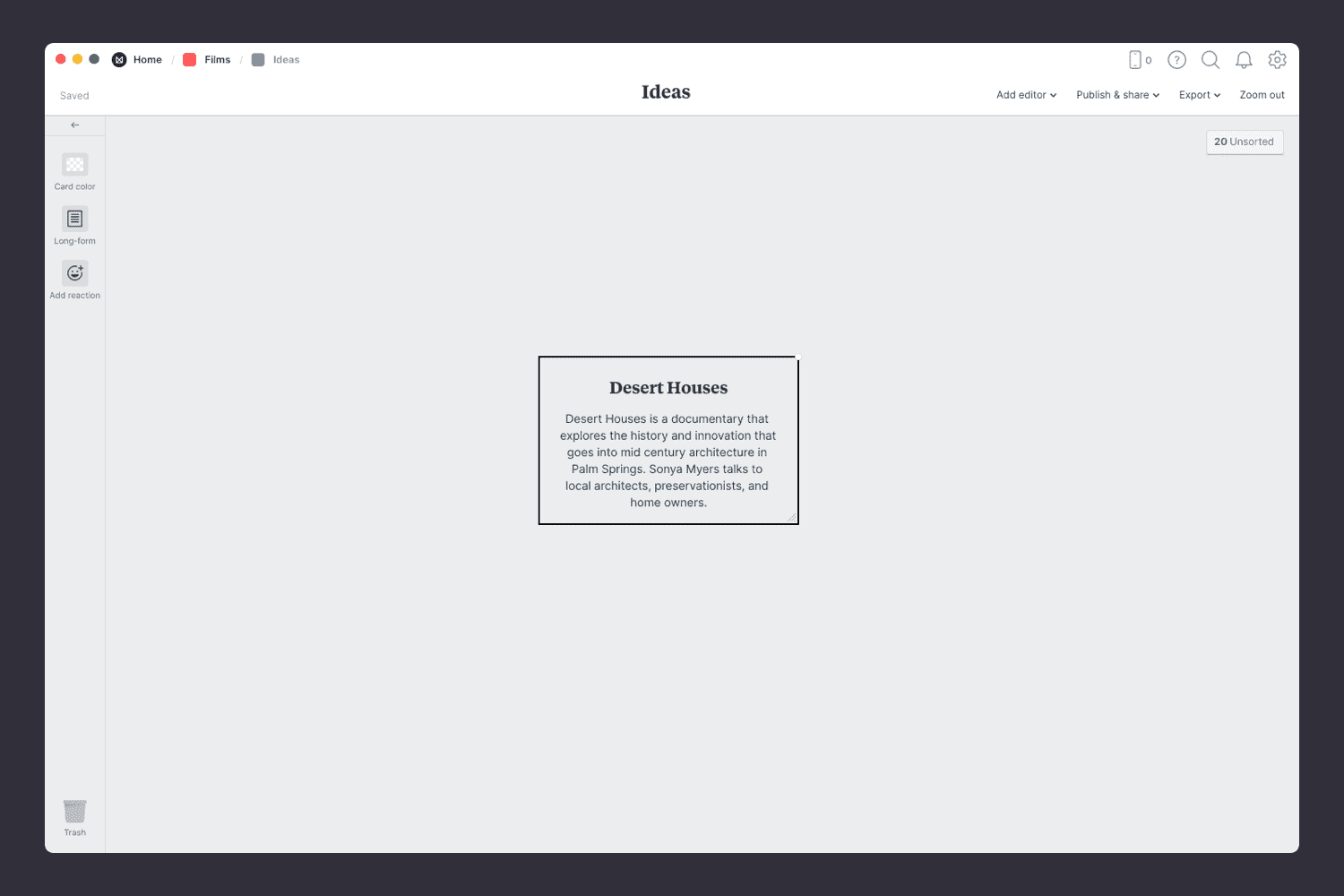Select the Ideas breadcrumb item

(286, 60)
